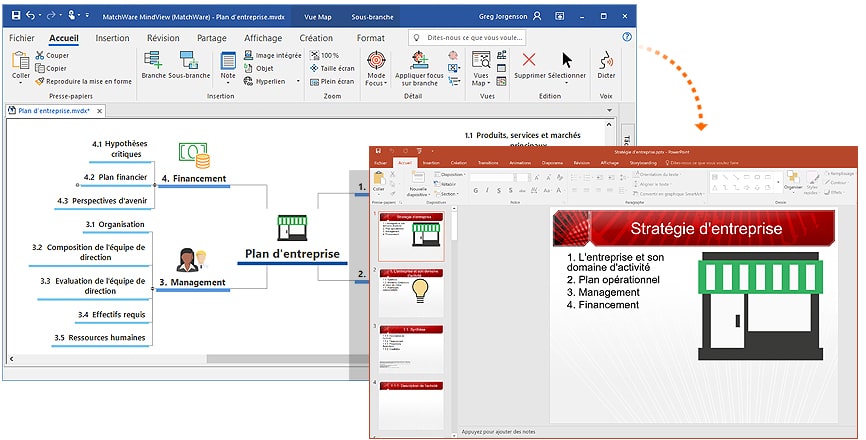Click the Dites-nous search box in MindView
866x440 pixels.
467,38
